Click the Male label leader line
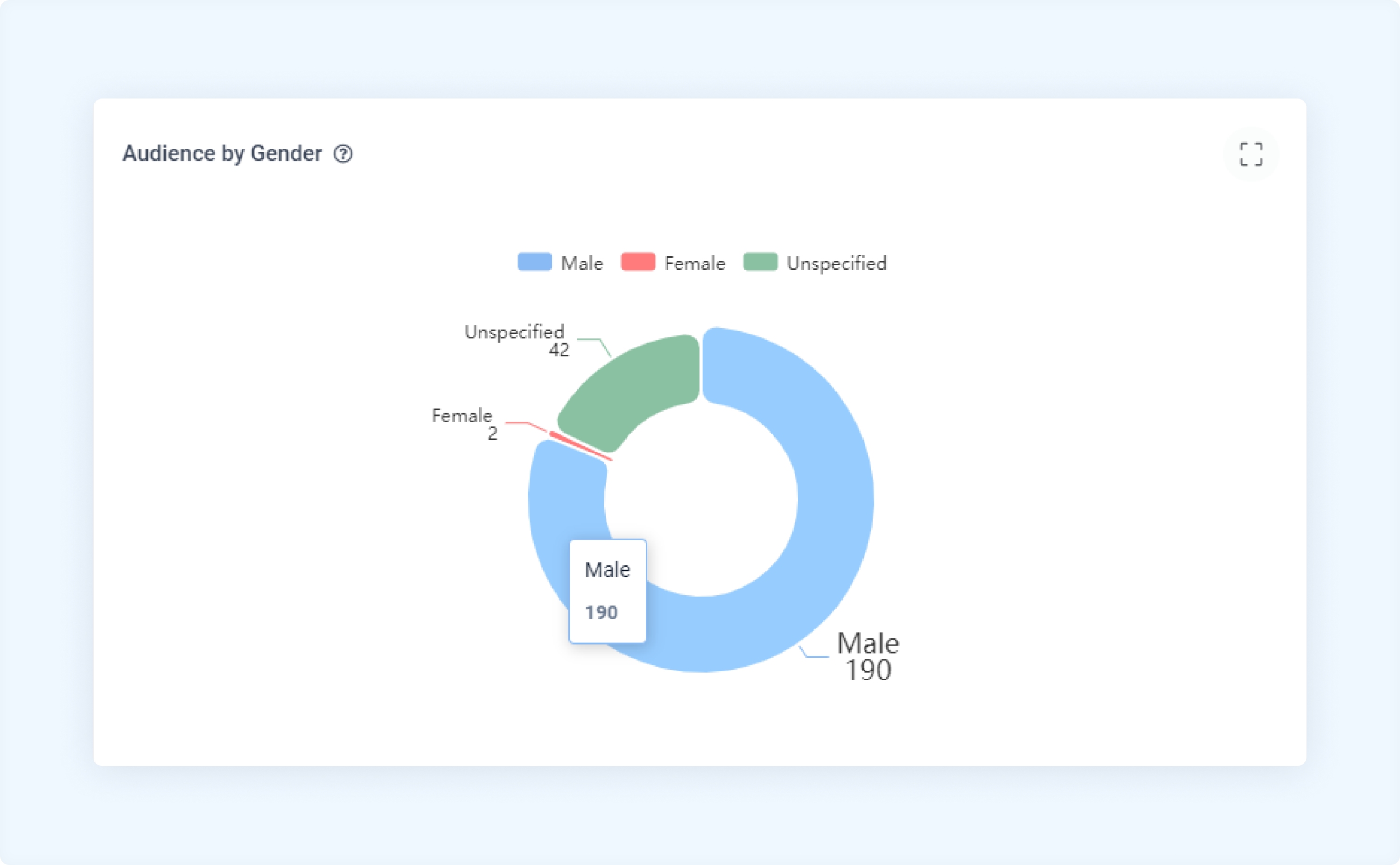This screenshot has height=865, width=1400. (x=814, y=651)
